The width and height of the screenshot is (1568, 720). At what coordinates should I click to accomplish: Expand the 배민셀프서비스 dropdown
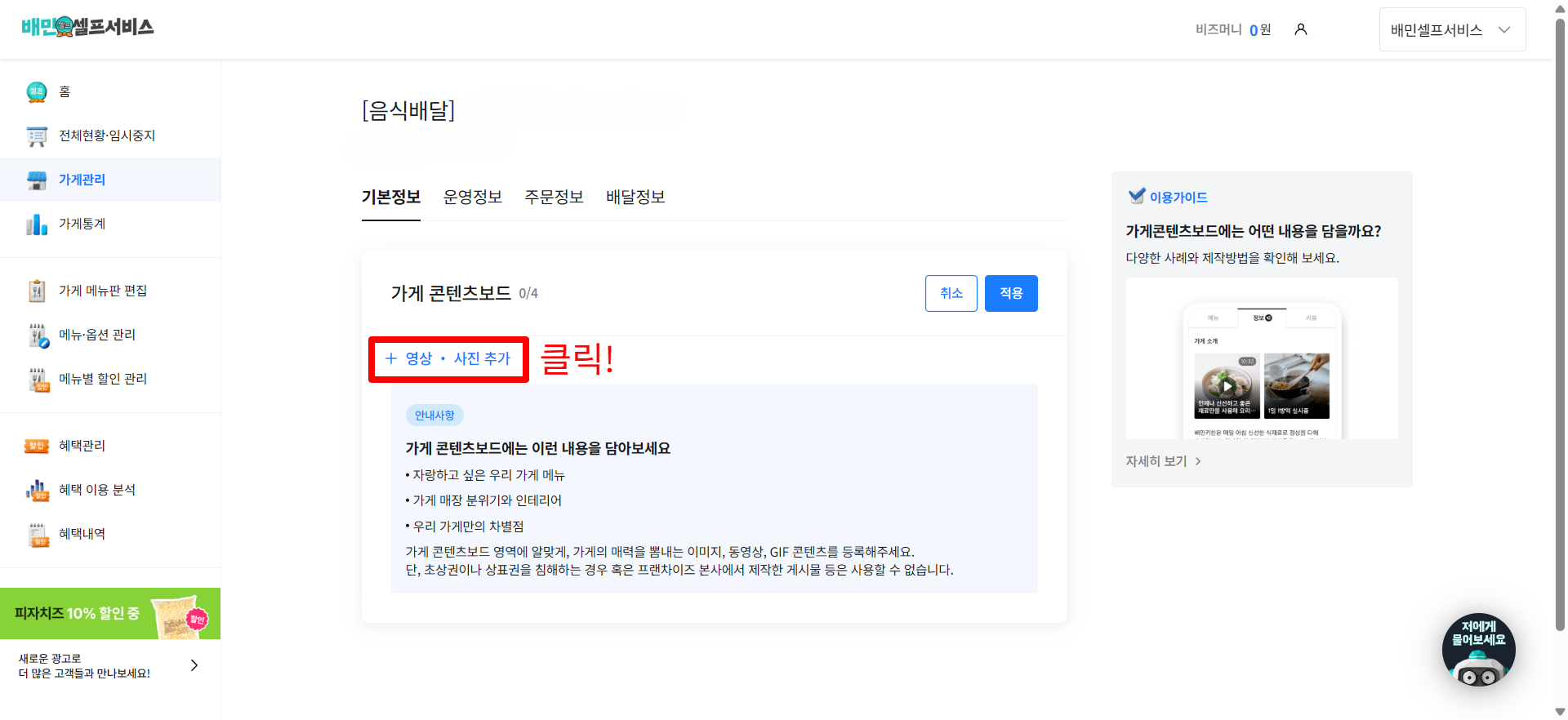coord(1452,29)
